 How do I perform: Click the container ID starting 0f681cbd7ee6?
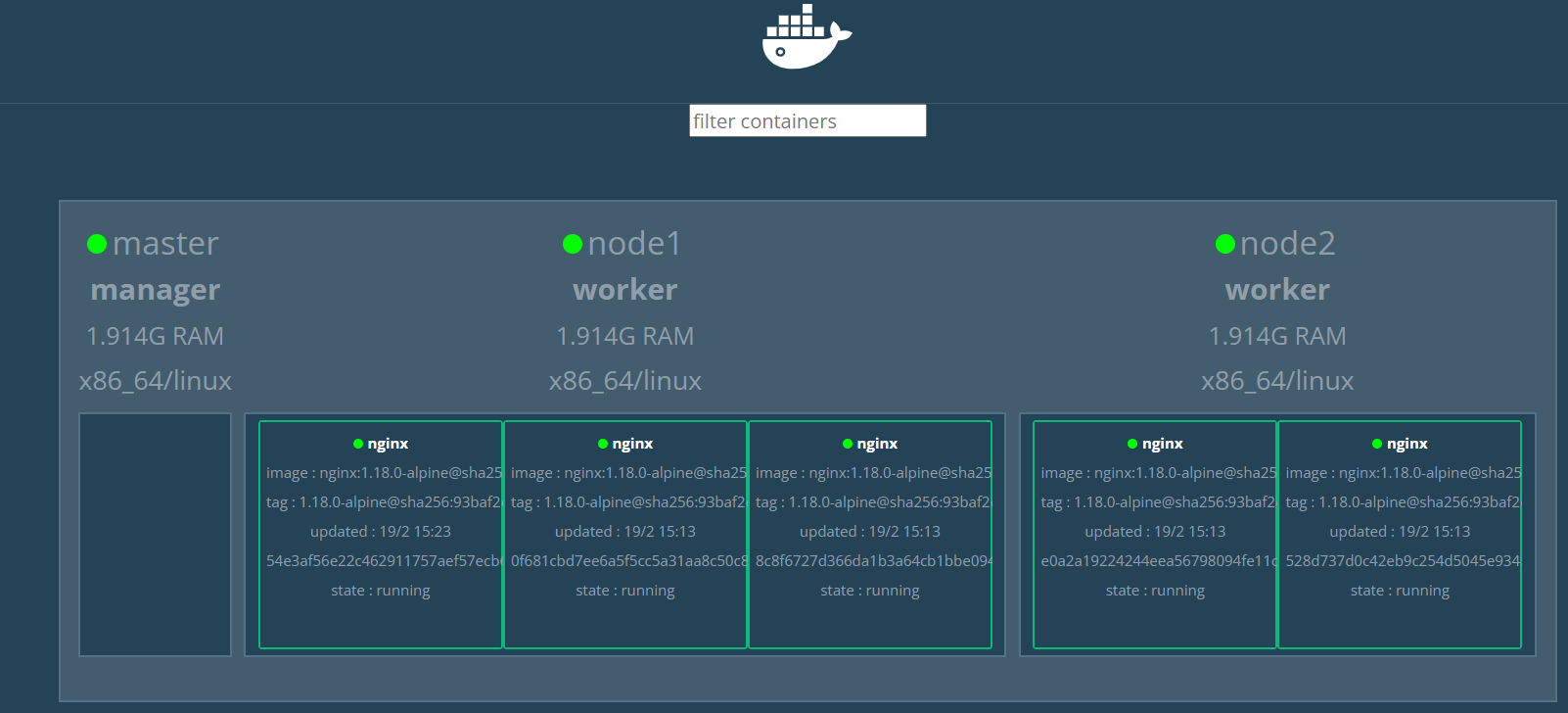628,561
